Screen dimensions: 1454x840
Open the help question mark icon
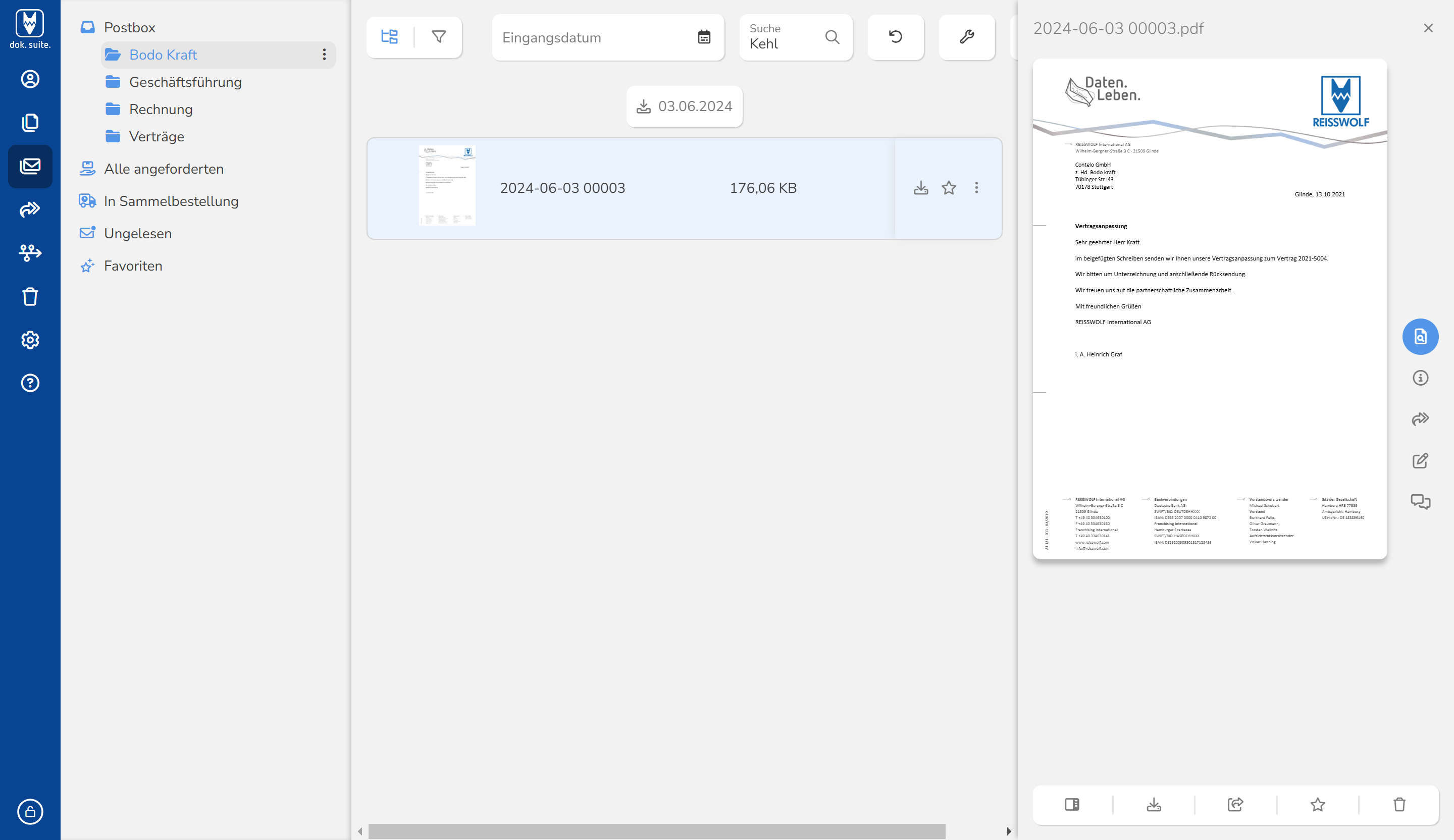point(30,383)
